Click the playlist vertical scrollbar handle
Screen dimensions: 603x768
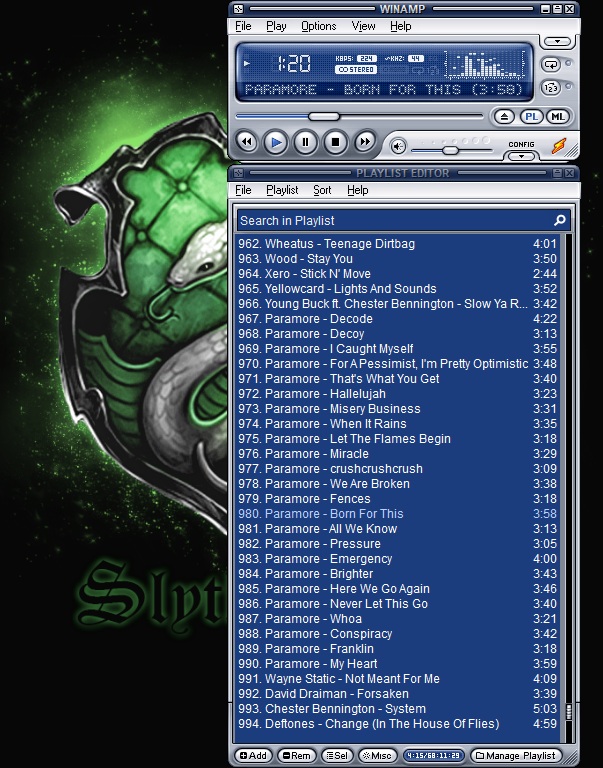[x=568, y=711]
